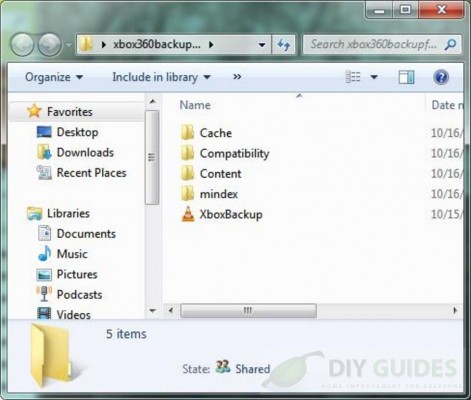The height and width of the screenshot is (400, 471).
Task: Click the navigation pane down scroll arrow
Action: click(153, 311)
